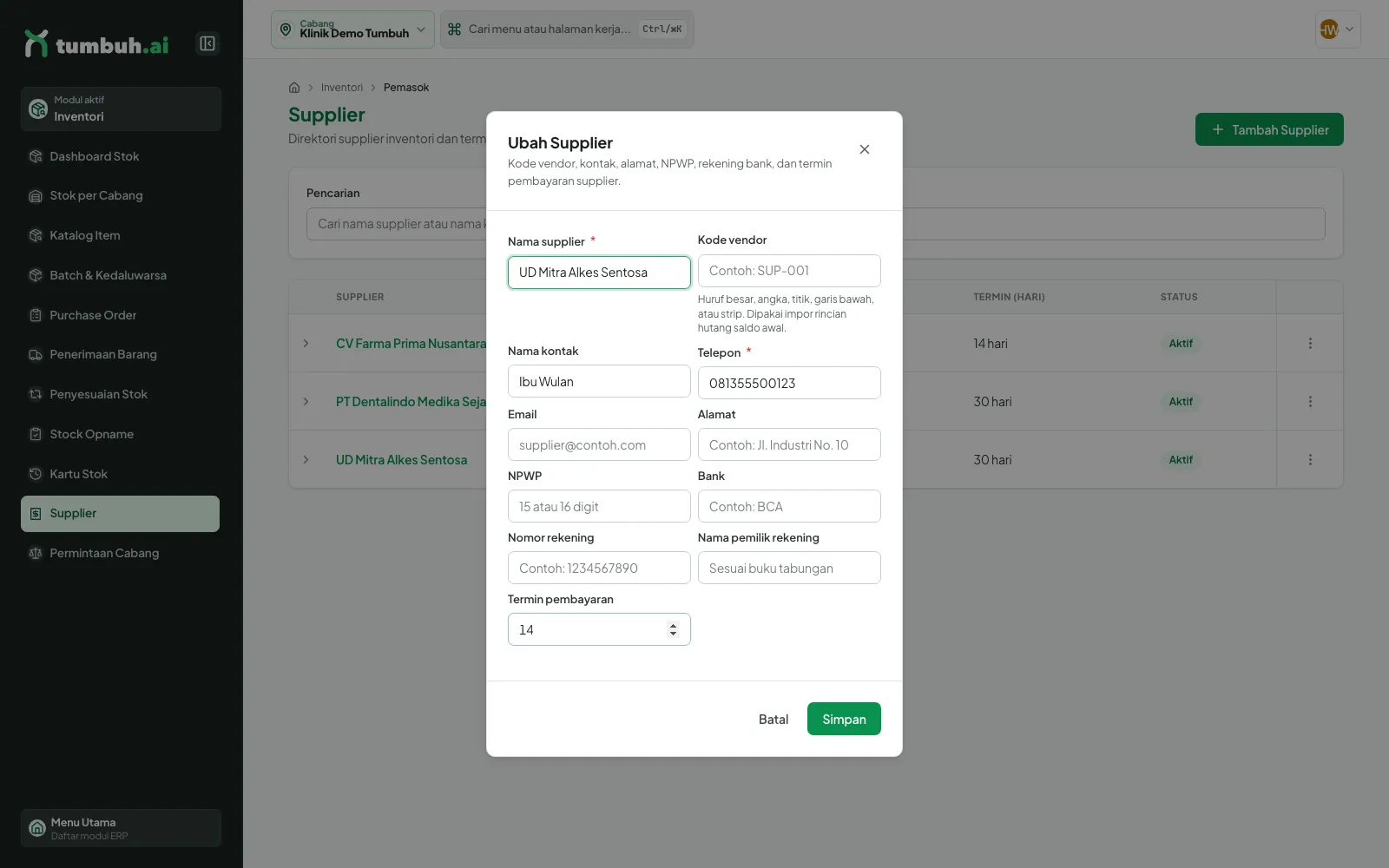Focus the NPWP field
The image size is (1389, 868).
[x=599, y=506]
